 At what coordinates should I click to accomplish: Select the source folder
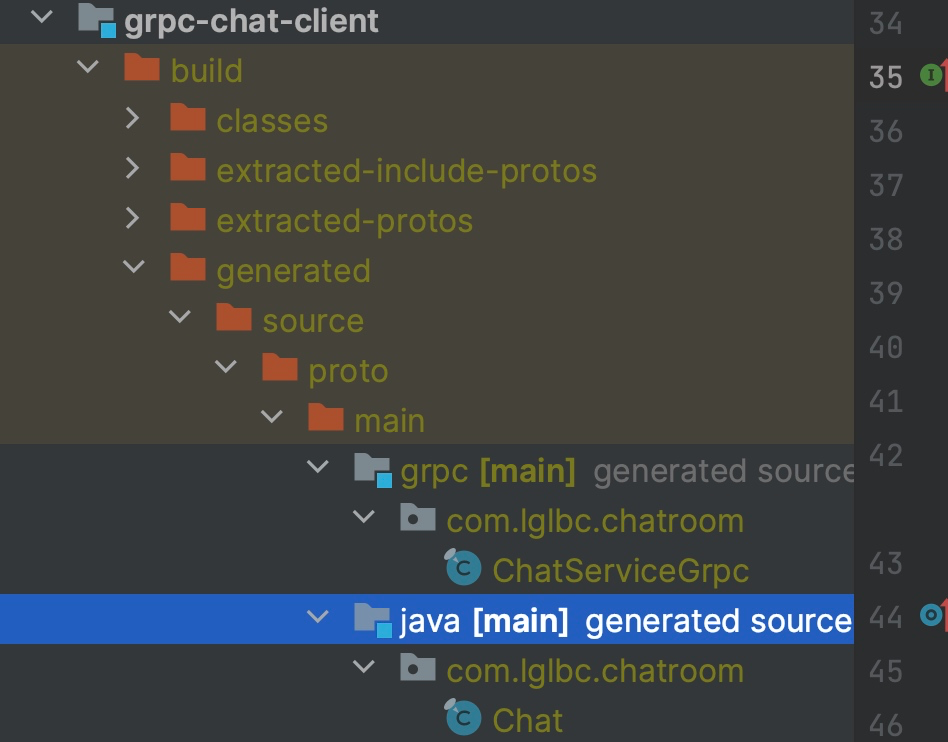[x=312, y=321]
